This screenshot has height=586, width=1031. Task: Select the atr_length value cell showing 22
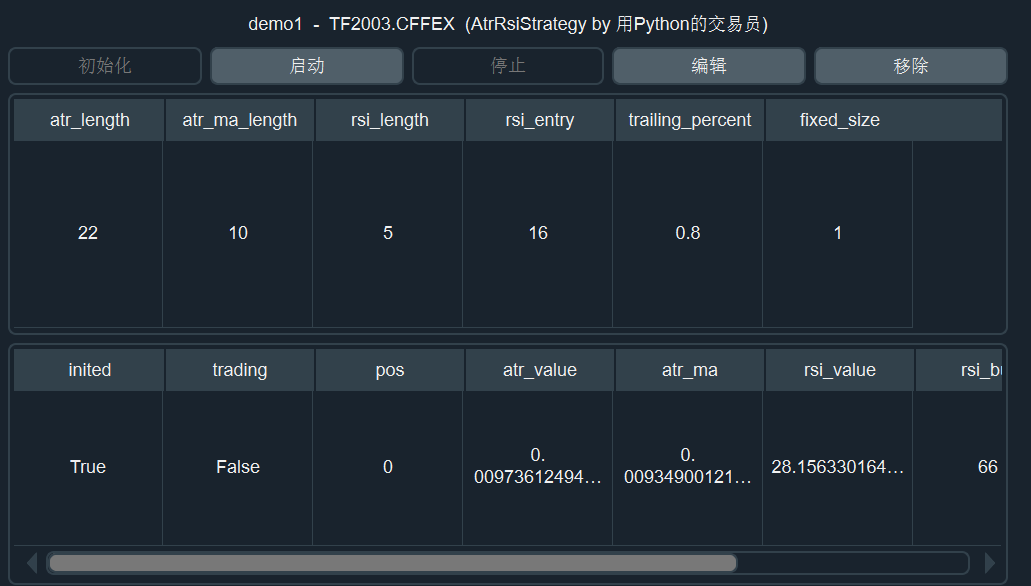[88, 233]
